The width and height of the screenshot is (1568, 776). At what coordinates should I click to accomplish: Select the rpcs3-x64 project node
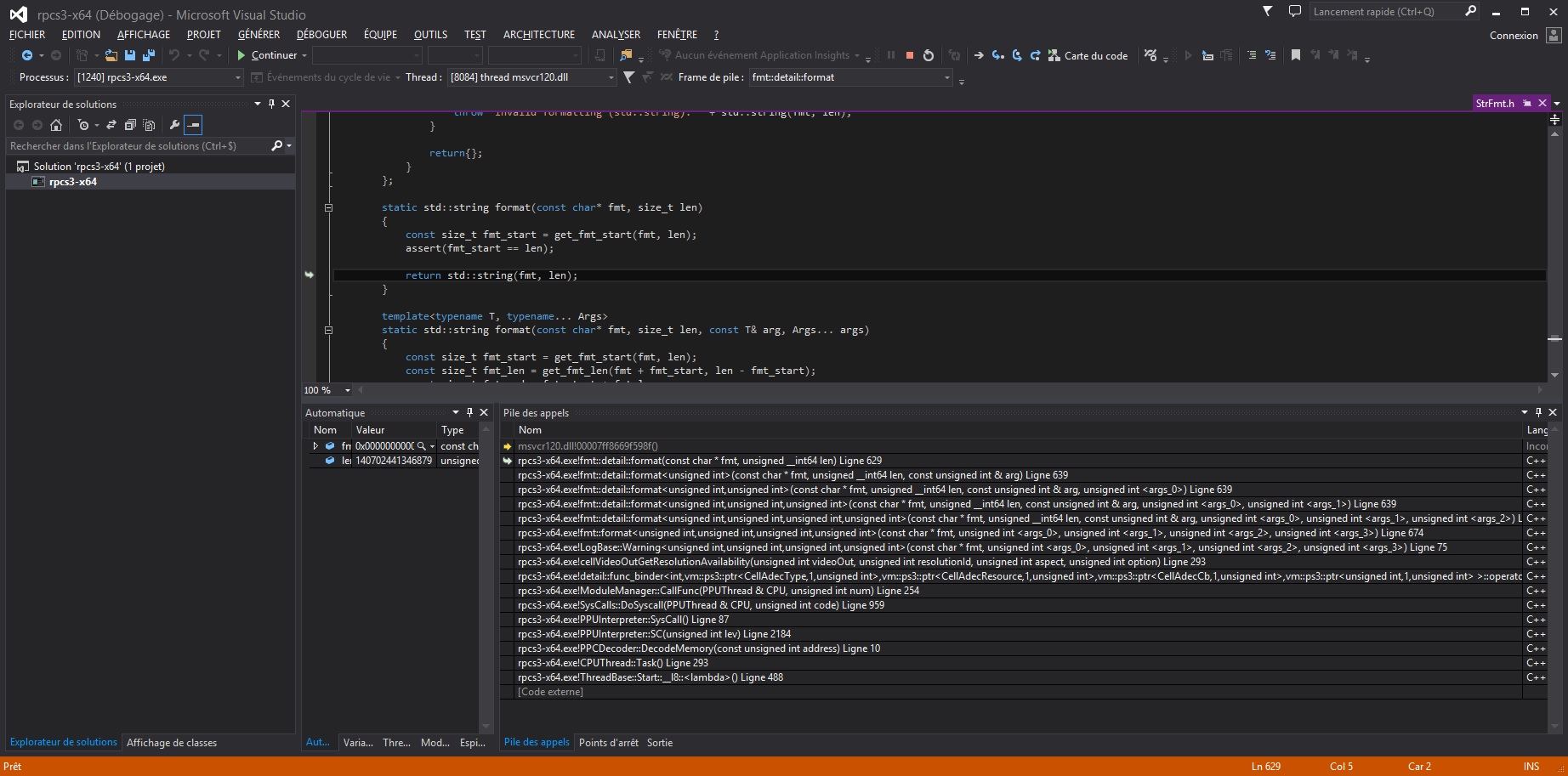point(72,182)
